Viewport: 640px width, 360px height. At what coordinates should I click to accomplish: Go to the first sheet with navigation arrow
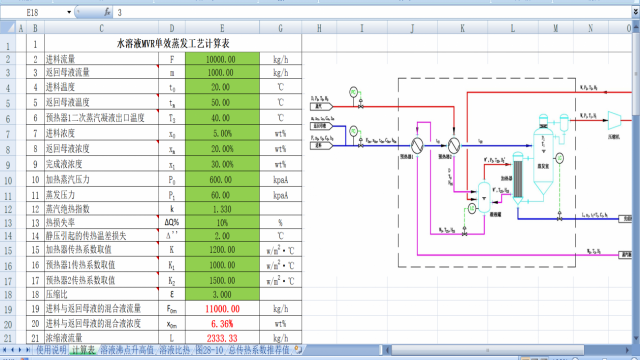click(4, 350)
